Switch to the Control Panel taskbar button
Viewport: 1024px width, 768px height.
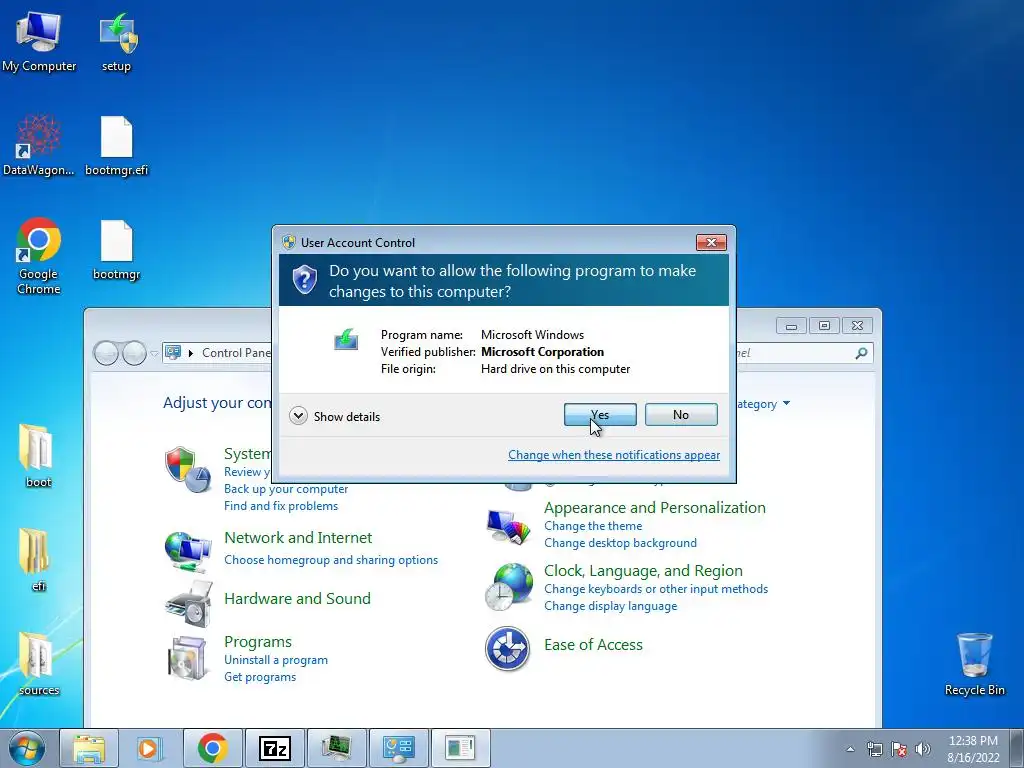point(399,748)
